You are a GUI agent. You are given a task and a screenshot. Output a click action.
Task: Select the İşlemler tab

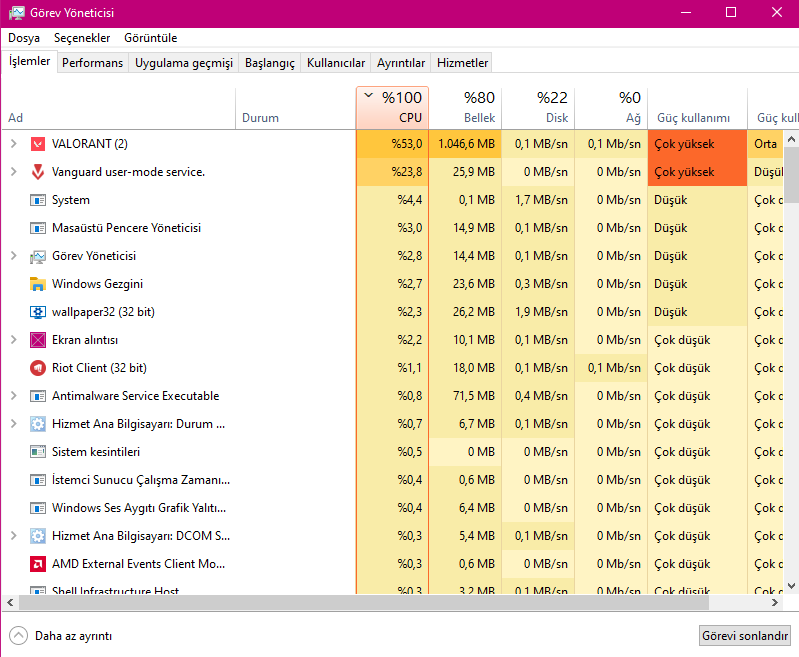tap(30, 61)
